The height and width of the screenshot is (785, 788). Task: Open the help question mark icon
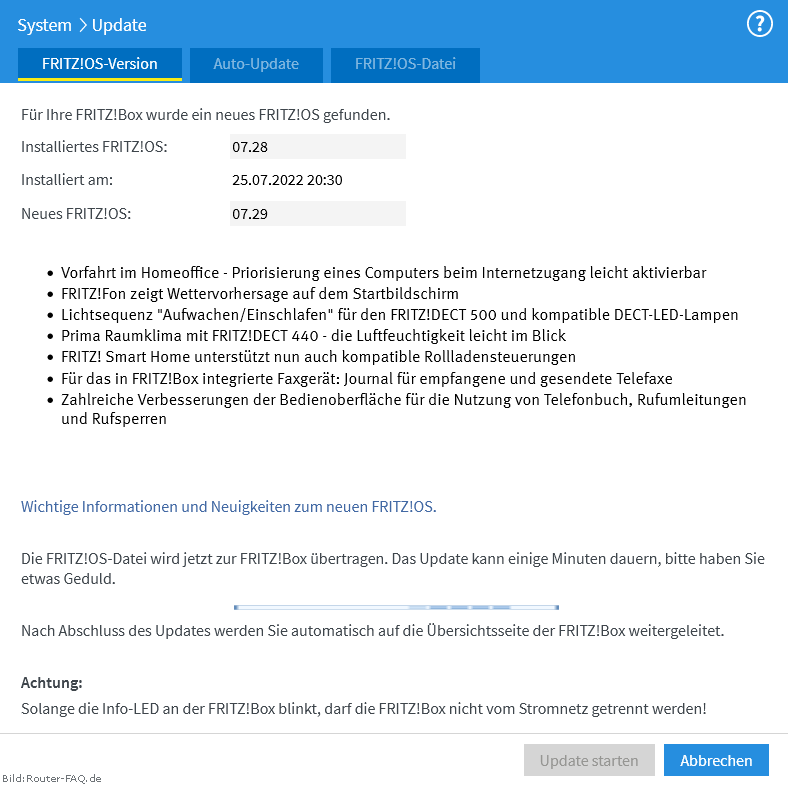click(759, 24)
